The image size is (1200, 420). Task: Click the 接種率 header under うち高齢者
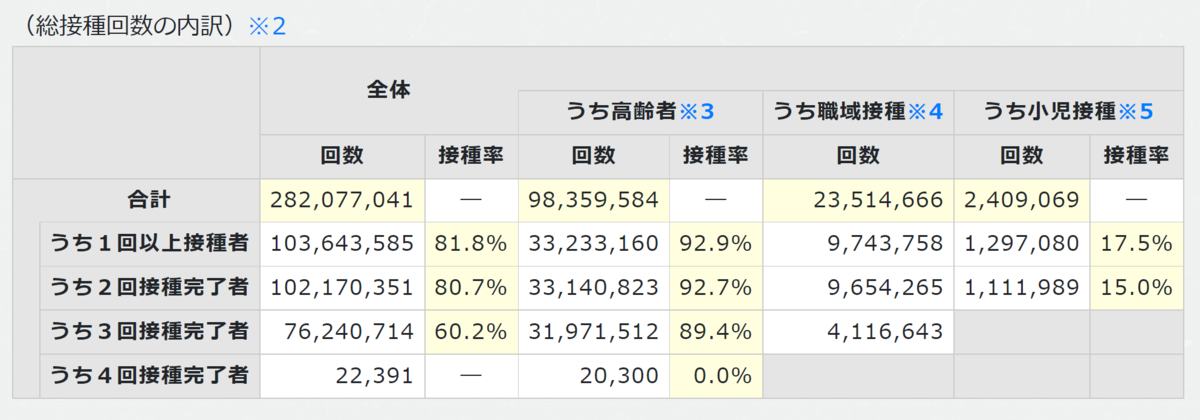pos(715,156)
